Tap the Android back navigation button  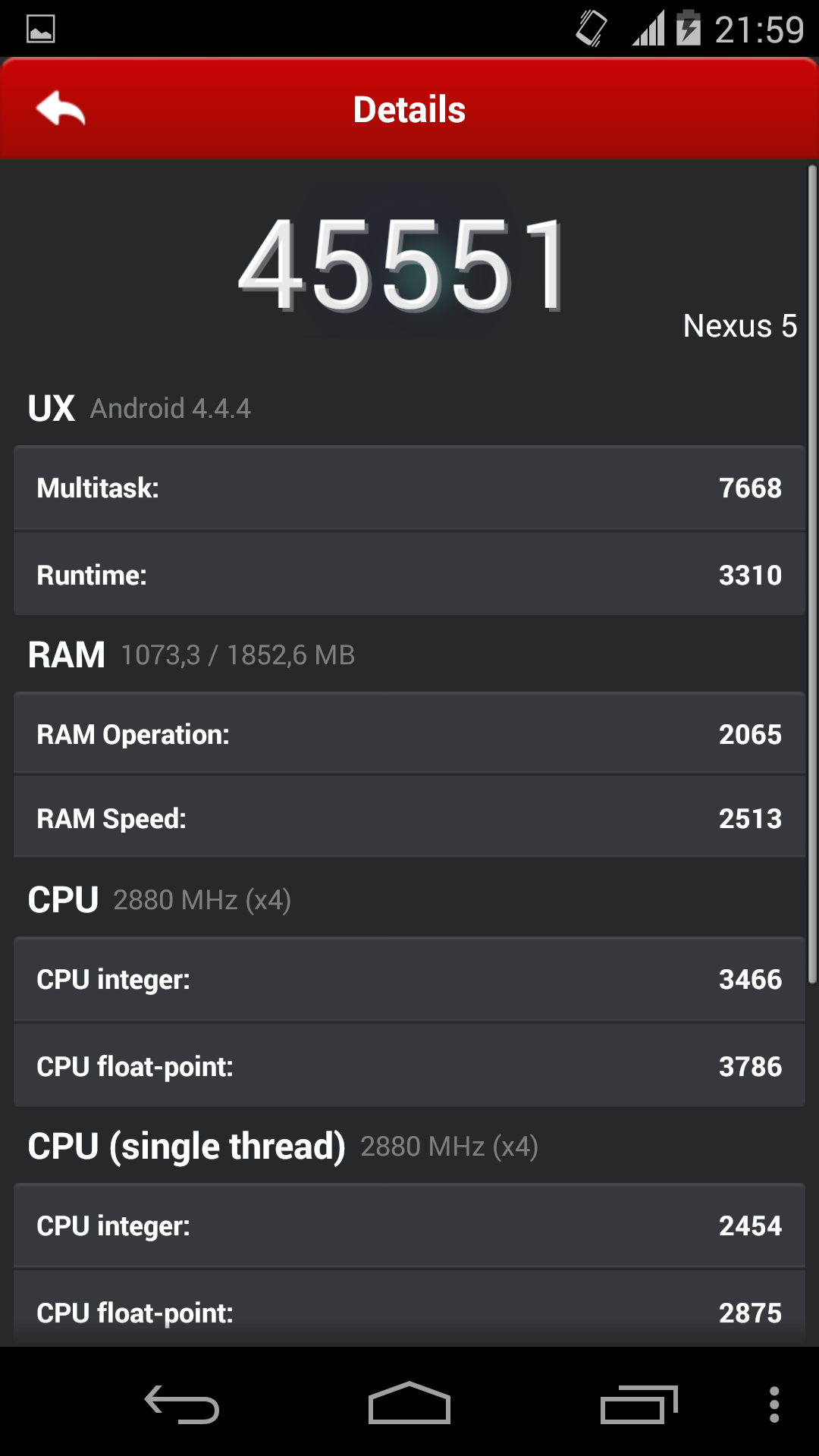182,1404
